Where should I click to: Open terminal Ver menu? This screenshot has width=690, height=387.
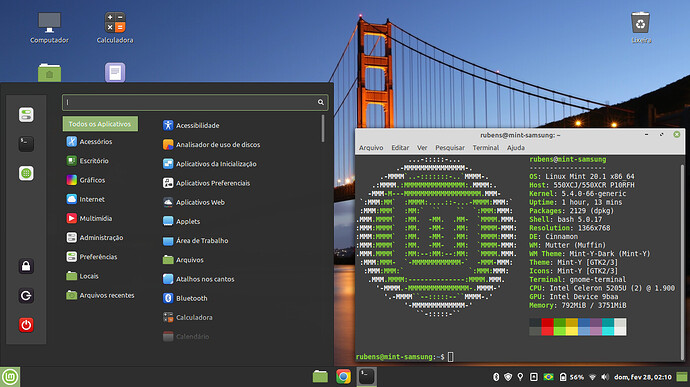pyautogui.click(x=422, y=147)
